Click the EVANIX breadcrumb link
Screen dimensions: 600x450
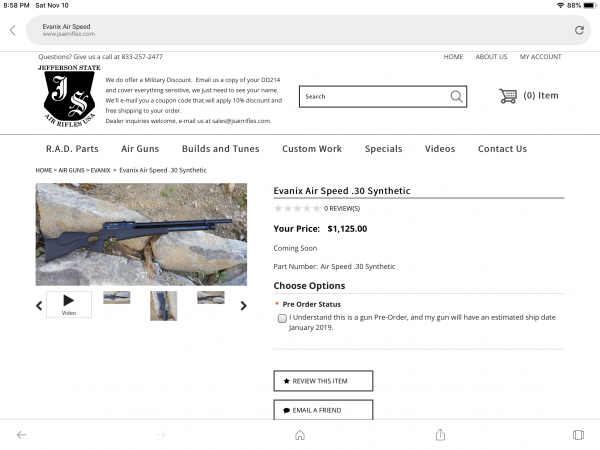click(100, 170)
